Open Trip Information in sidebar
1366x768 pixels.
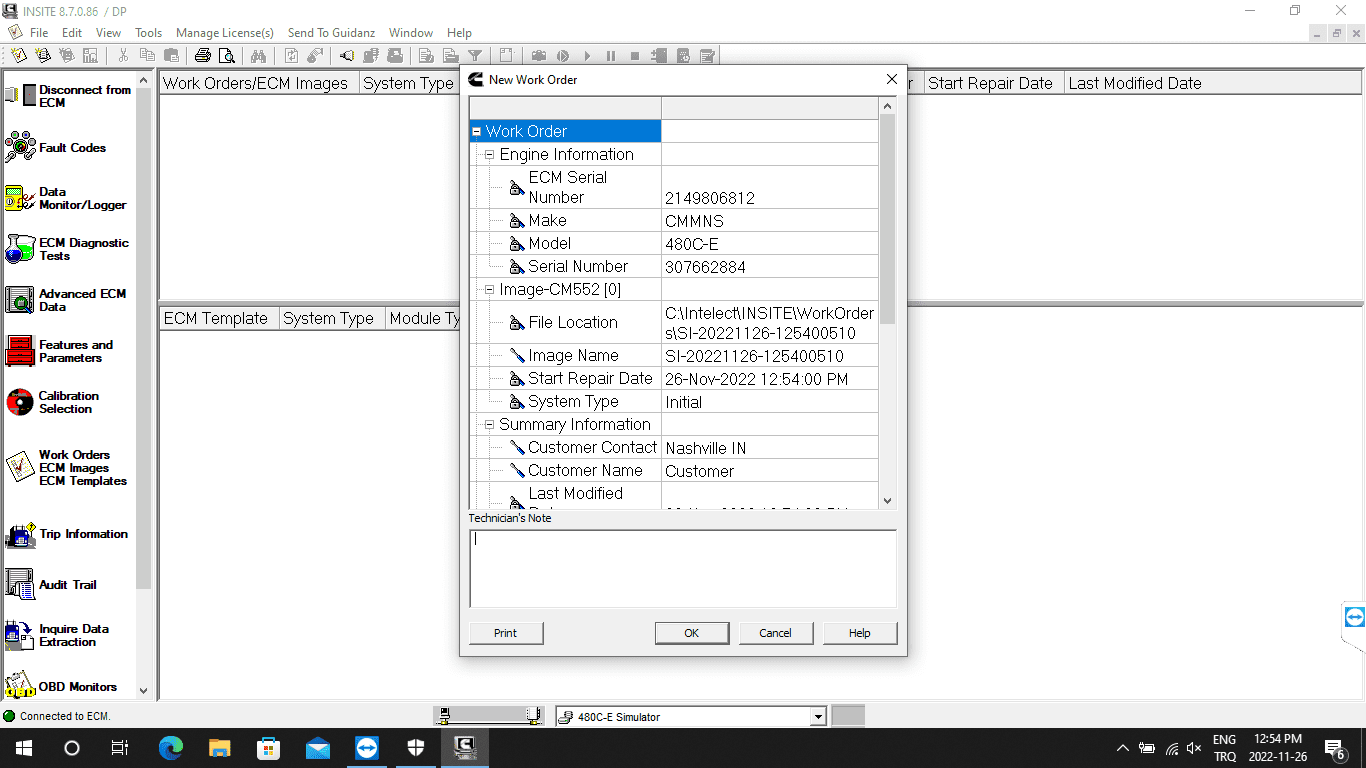20,535
